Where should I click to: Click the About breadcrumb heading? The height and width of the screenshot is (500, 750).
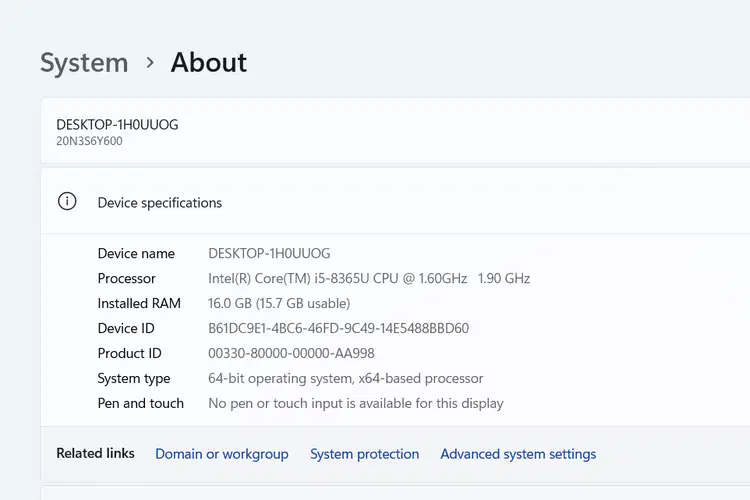[209, 63]
